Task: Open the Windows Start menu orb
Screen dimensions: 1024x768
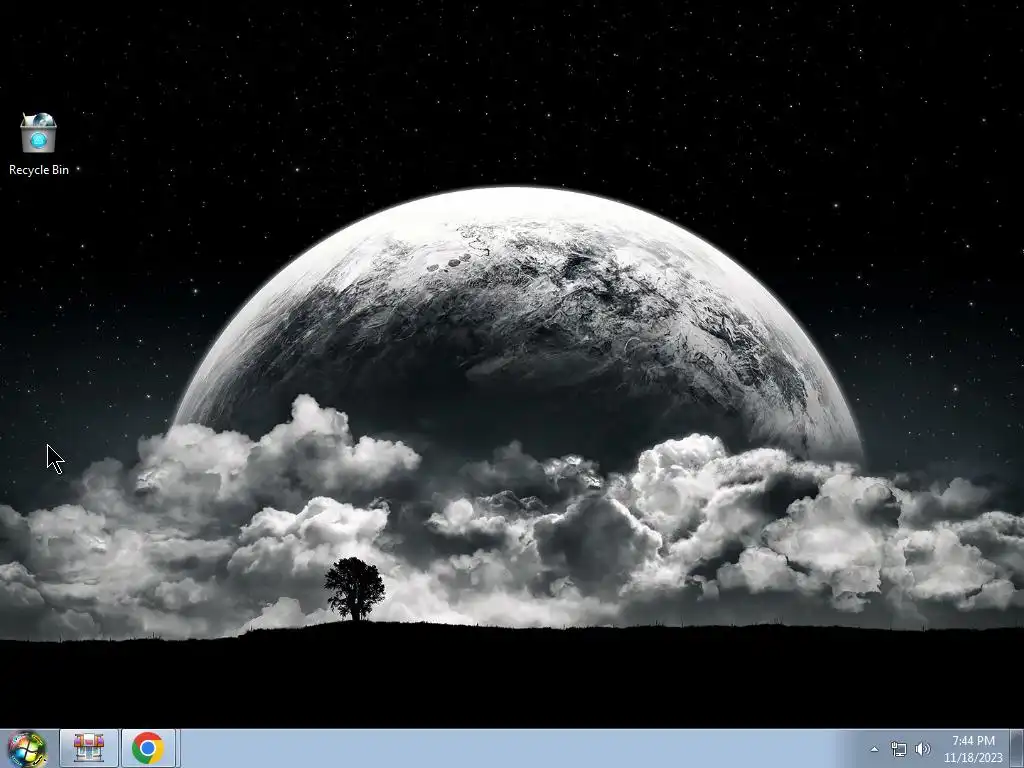Action: 26,748
